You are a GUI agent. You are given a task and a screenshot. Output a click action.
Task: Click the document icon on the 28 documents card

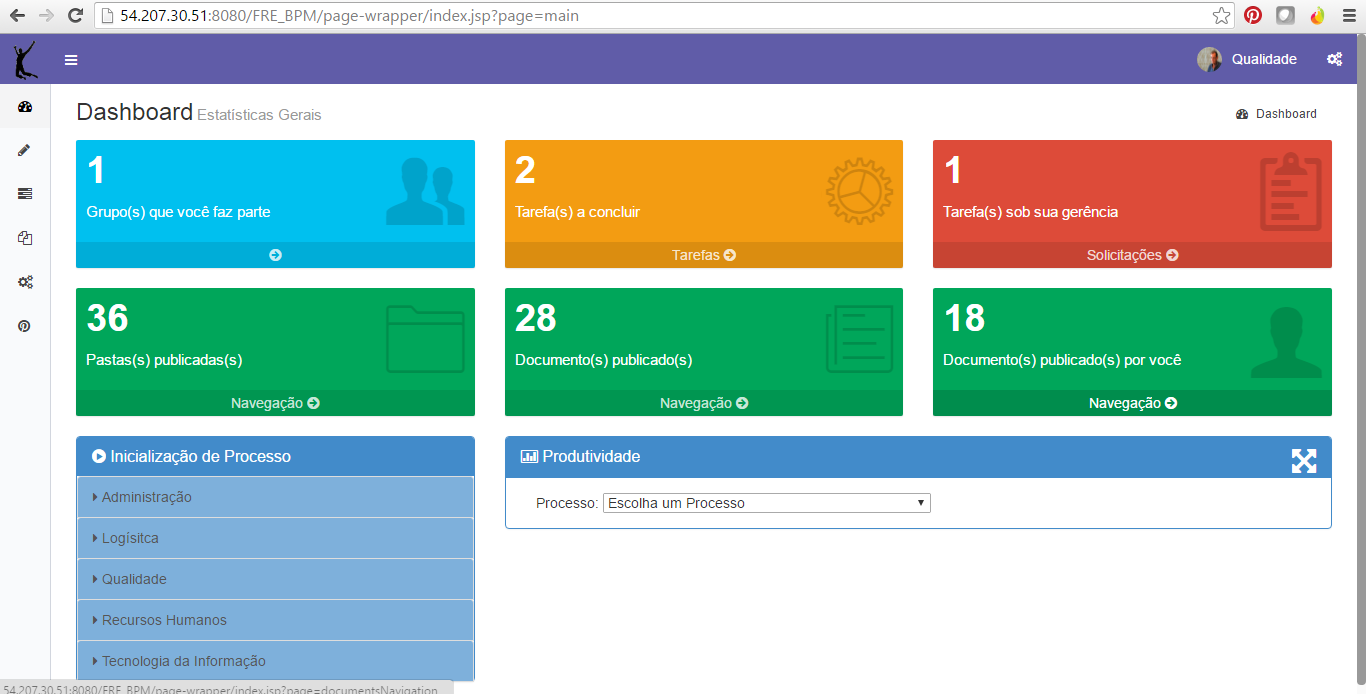click(859, 339)
